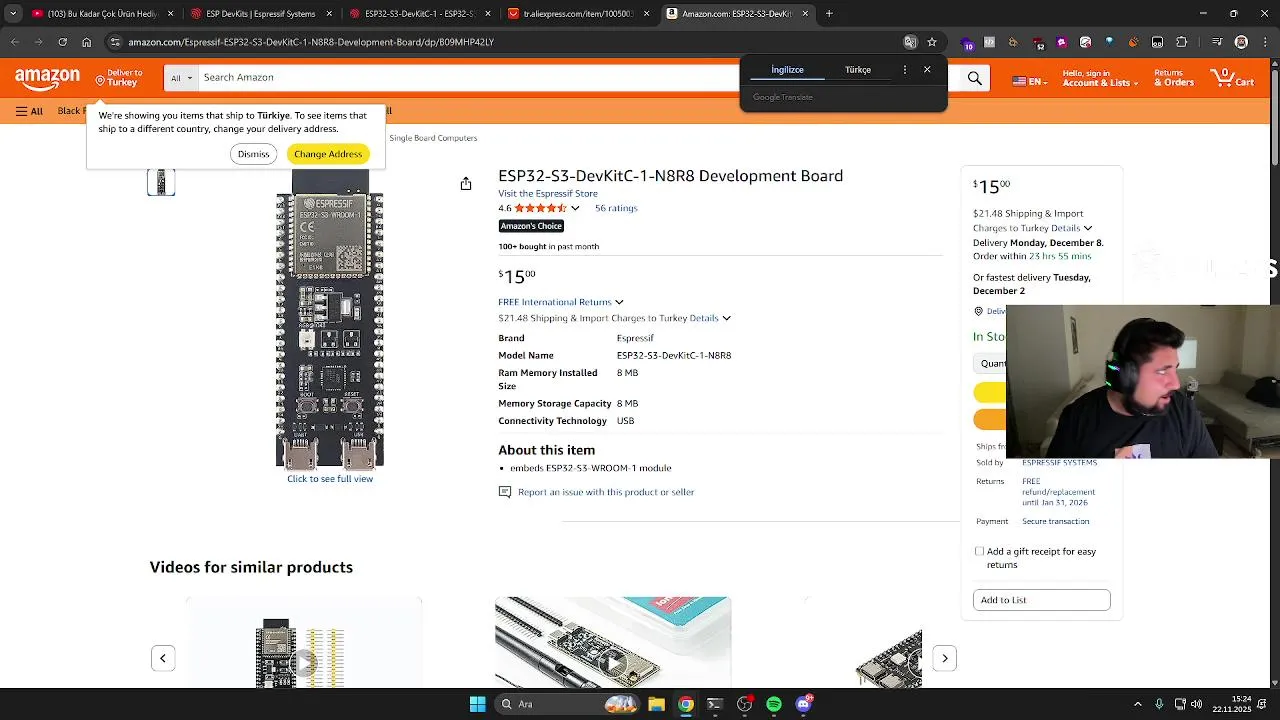
Task: Click Single Board Computers breadcrumb
Action: pyautogui.click(x=433, y=138)
